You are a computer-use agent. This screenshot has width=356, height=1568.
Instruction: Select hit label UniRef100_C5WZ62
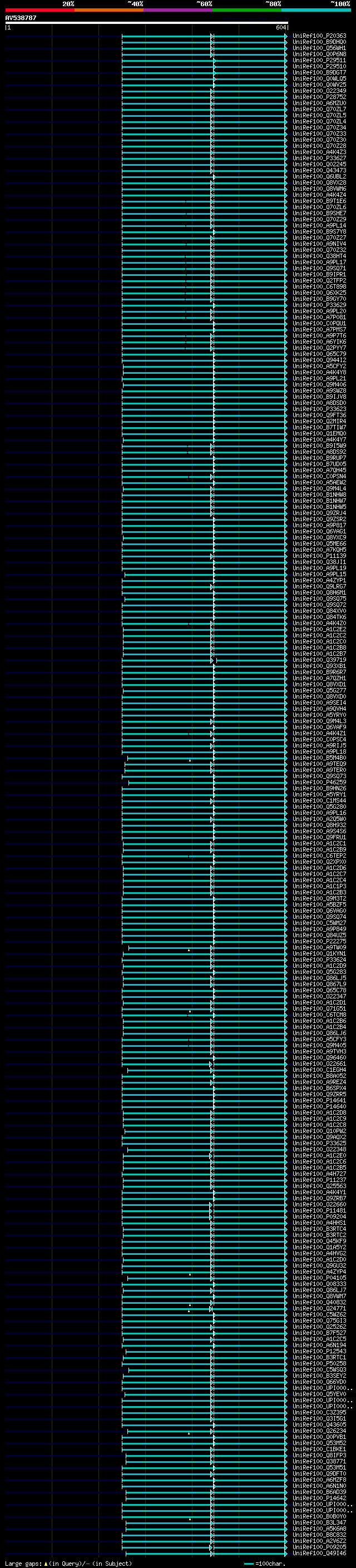coord(319,1314)
